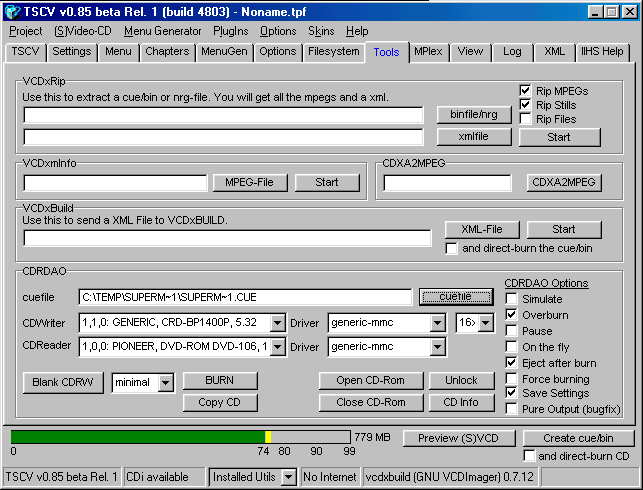
Task: Uncheck the Overburn option
Action: tap(512, 315)
